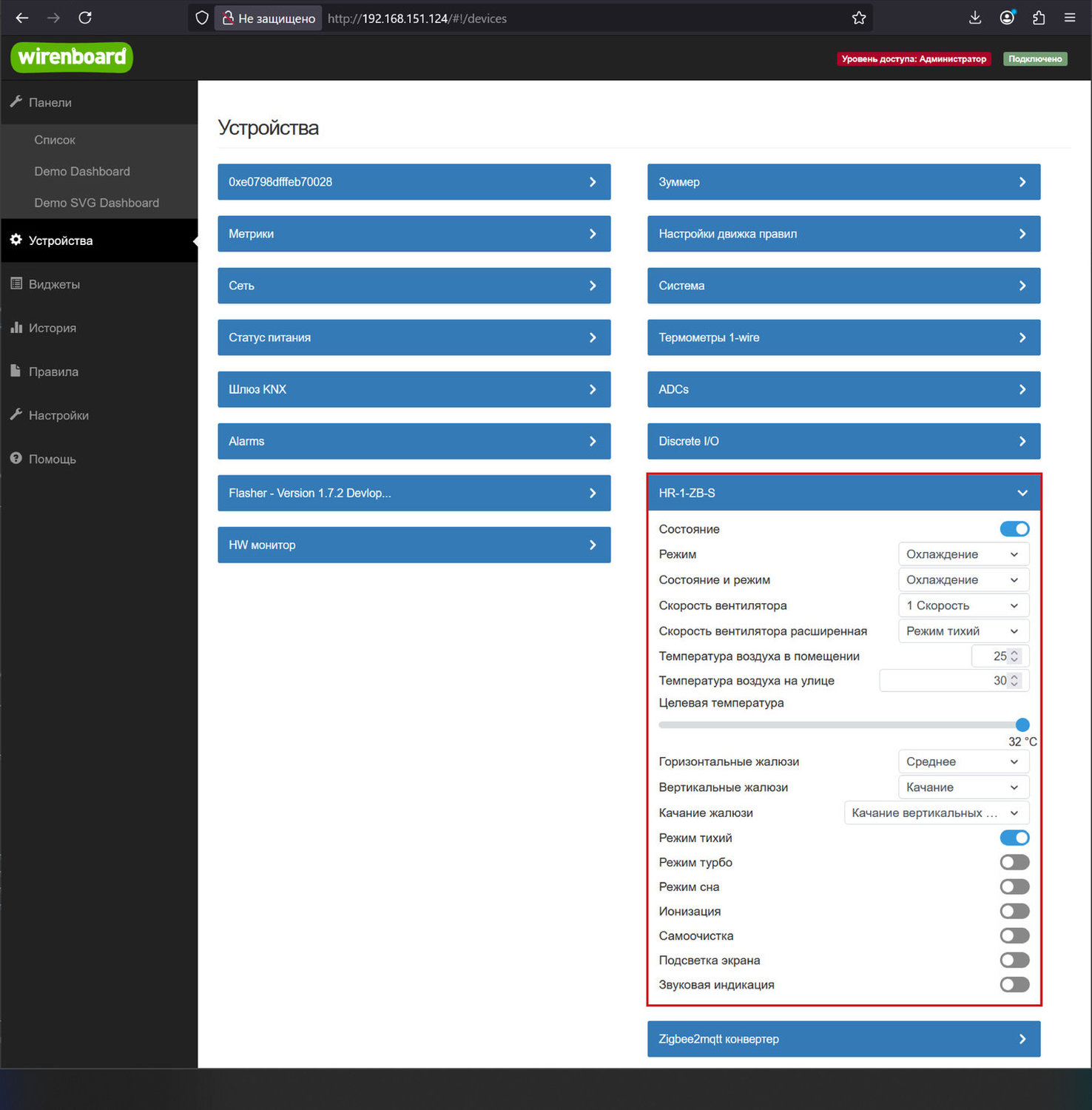Click the file icon next to Правила

point(16,371)
